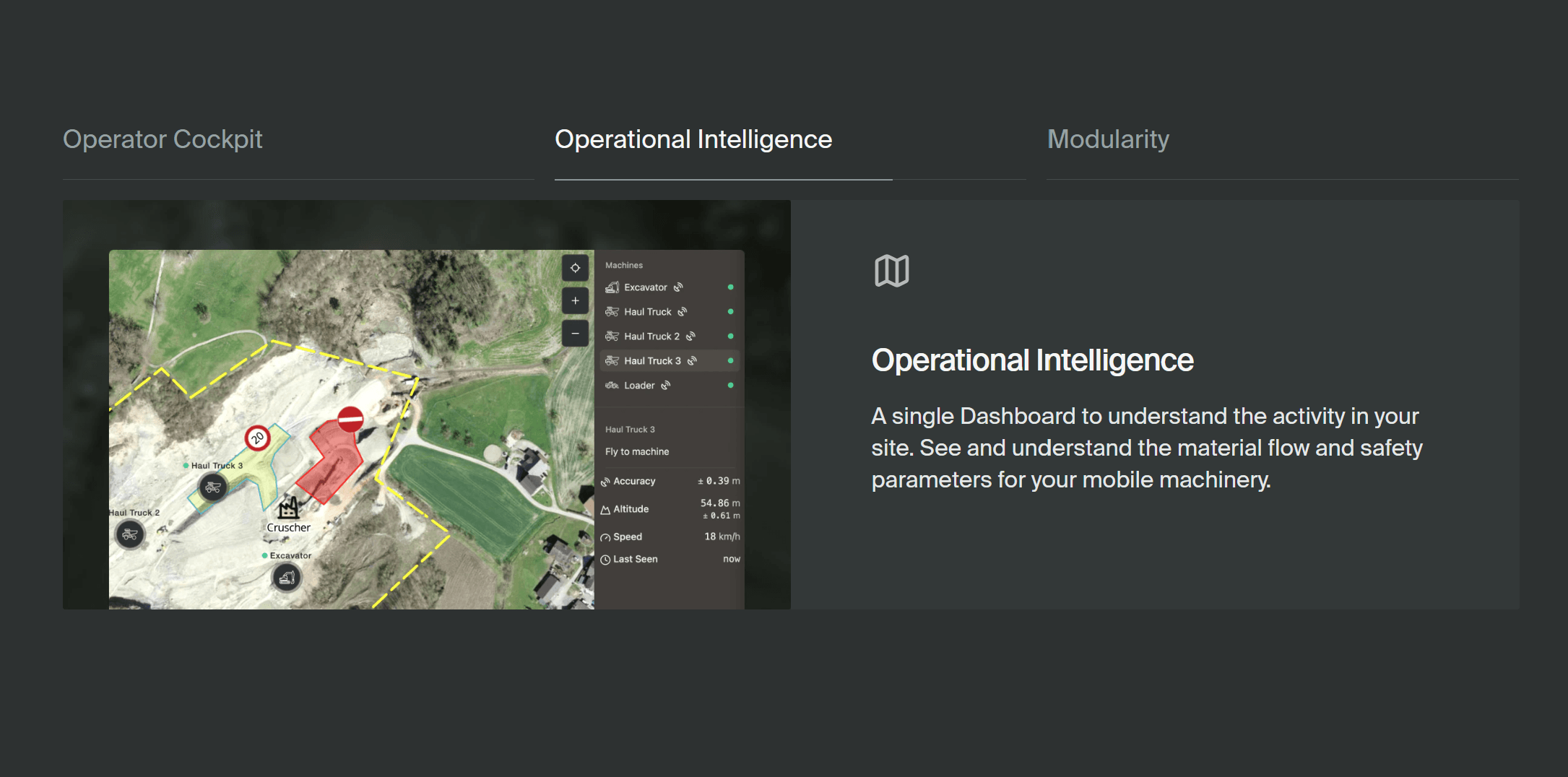Click the red no-entry sign on map
This screenshot has width=1568, height=777.
coord(350,419)
